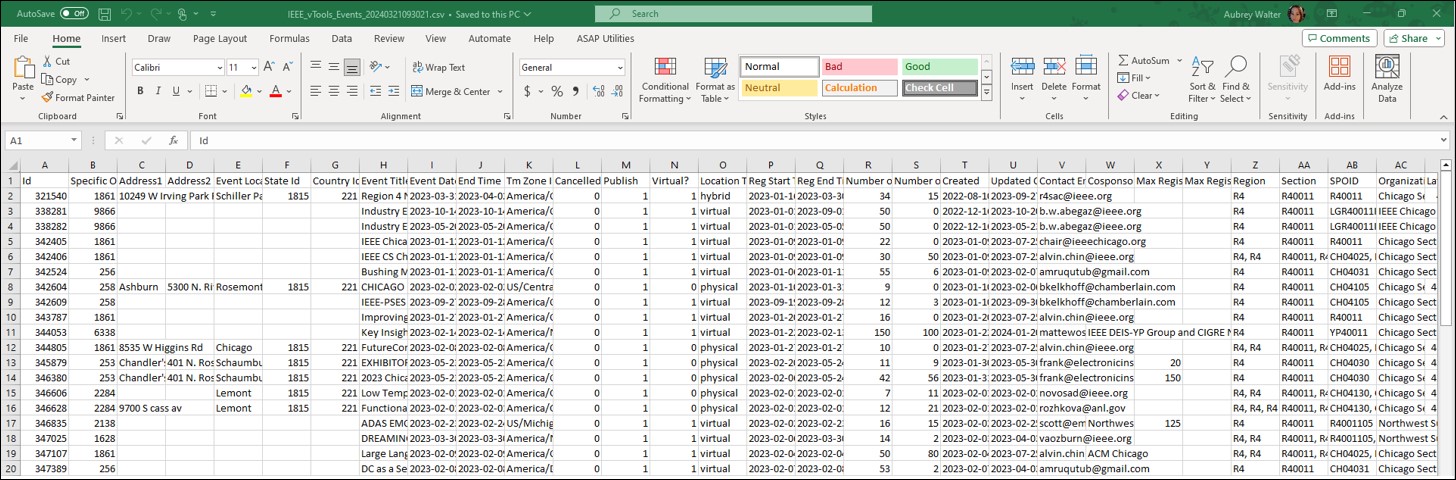The width and height of the screenshot is (1456, 480).
Task: Expand the Clear dropdown in Editing
Action: [x=1157, y=96]
